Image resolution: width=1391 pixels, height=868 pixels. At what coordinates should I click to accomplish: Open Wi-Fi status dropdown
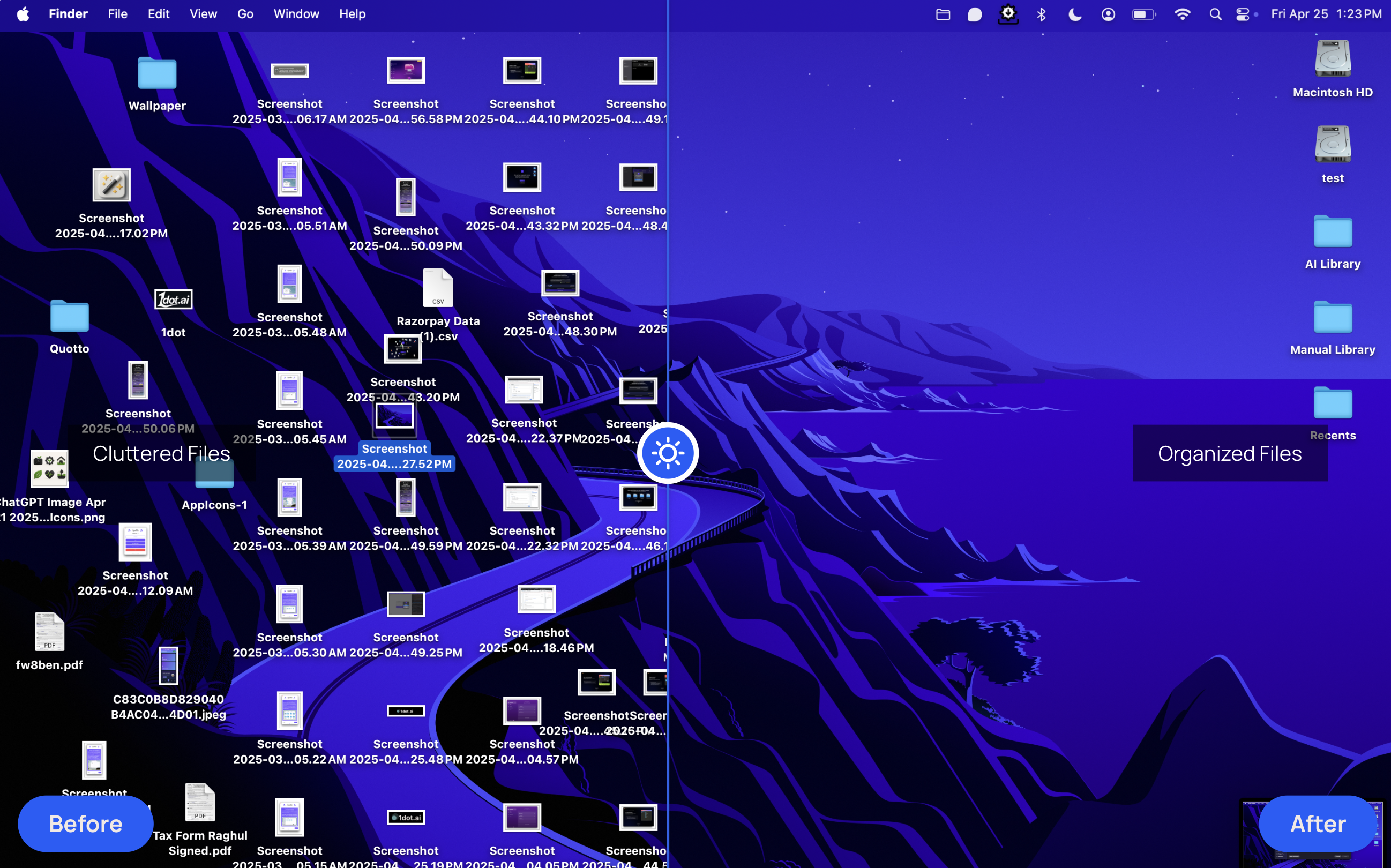(1182, 14)
